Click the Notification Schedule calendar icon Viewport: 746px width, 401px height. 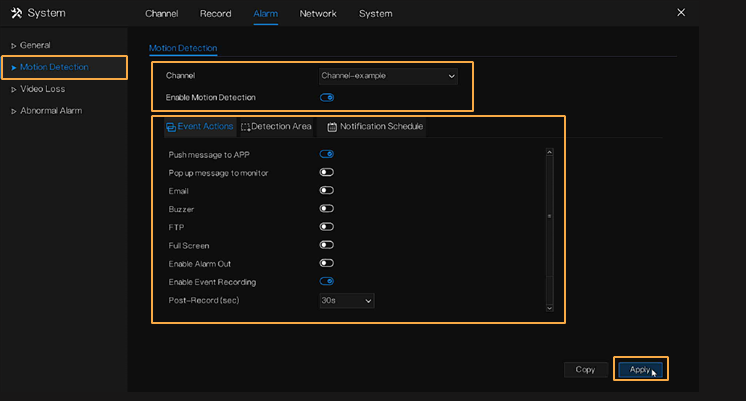332,127
